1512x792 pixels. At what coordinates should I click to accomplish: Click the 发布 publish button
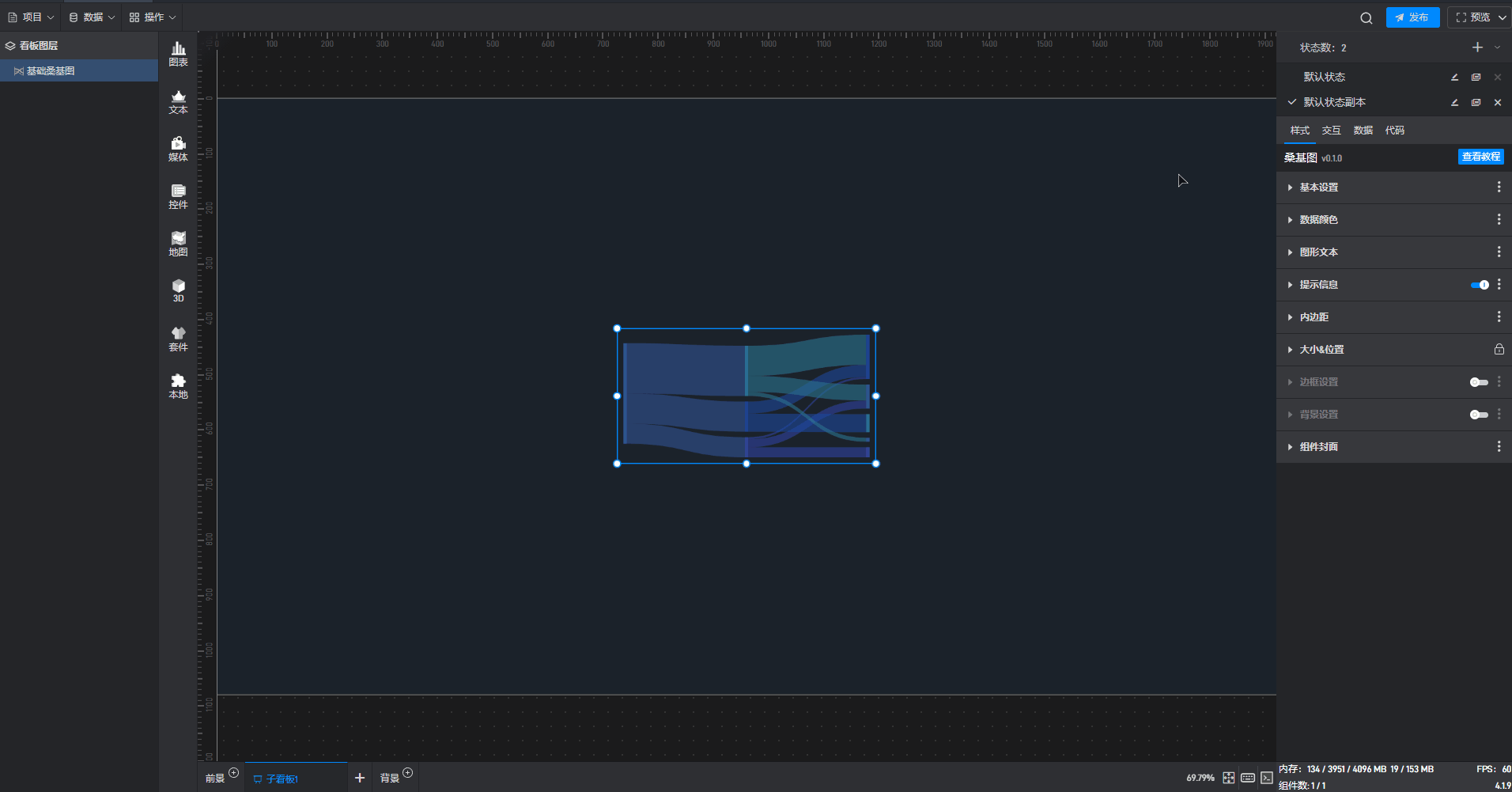[x=1412, y=17]
